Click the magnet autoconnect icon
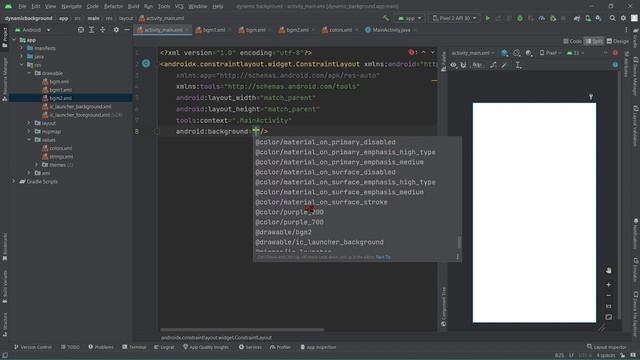 pos(463,65)
